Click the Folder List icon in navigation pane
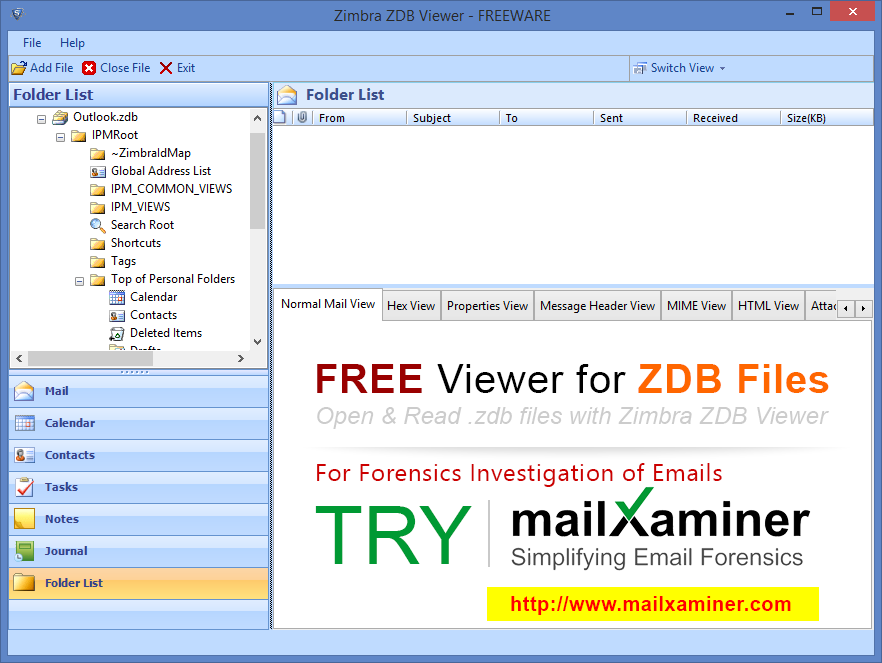The image size is (882, 663). tap(25, 583)
